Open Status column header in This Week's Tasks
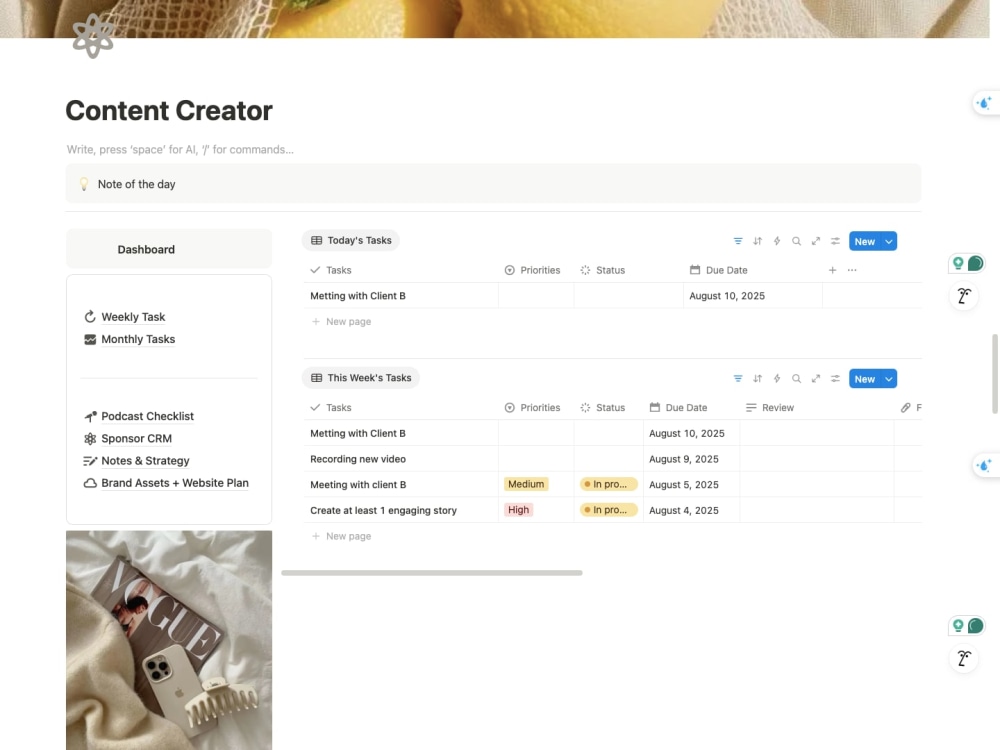This screenshot has width=1000, height=750. pyautogui.click(x=603, y=408)
